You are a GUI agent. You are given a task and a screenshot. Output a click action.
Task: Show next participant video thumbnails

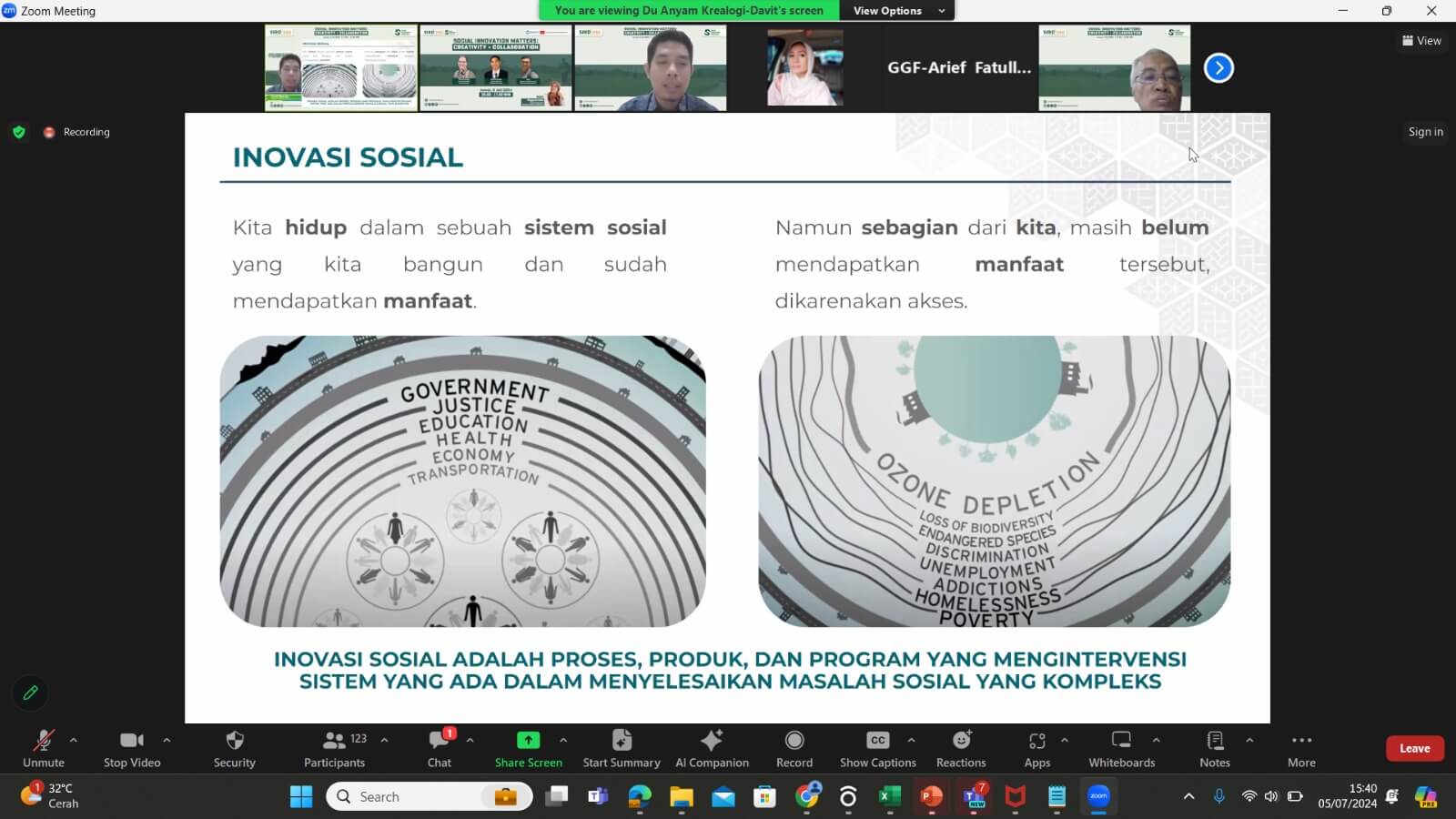[1218, 68]
